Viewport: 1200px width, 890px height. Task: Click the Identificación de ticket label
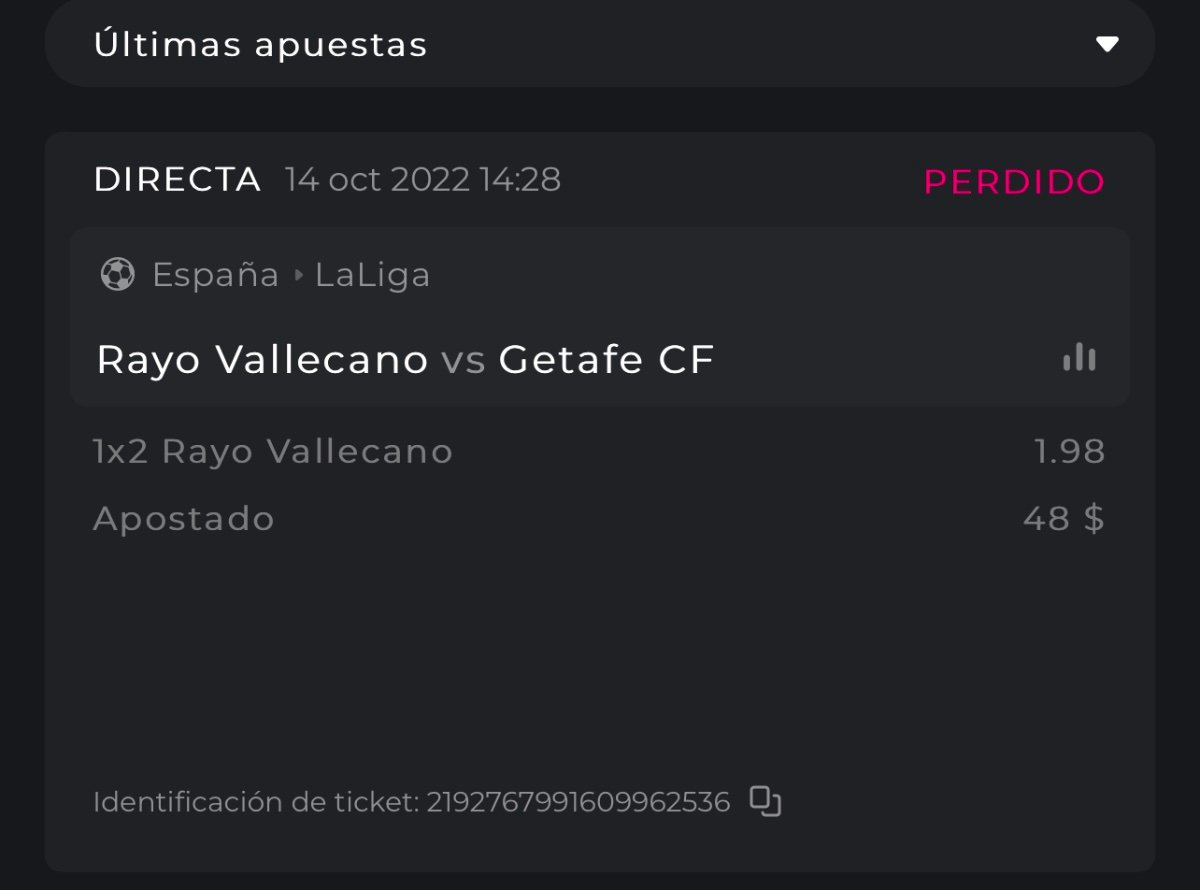tap(255, 802)
